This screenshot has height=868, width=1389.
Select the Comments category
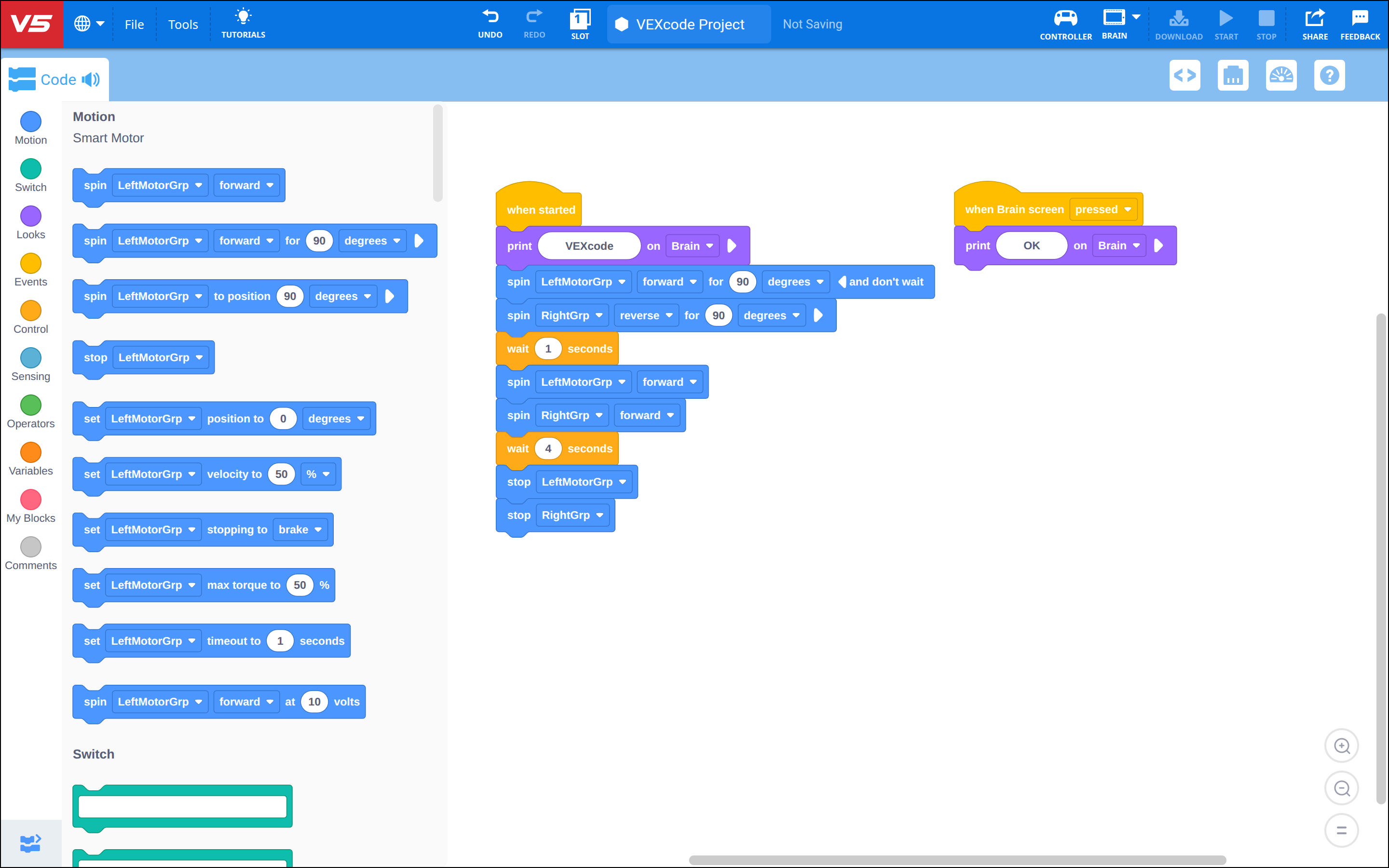pyautogui.click(x=30, y=554)
